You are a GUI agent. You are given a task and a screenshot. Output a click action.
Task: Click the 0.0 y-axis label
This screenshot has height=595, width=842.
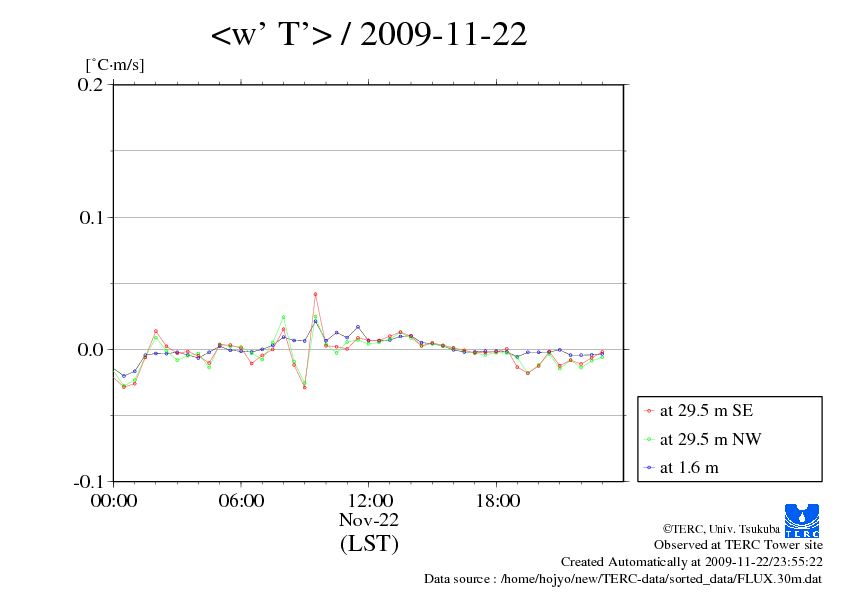tap(90, 350)
